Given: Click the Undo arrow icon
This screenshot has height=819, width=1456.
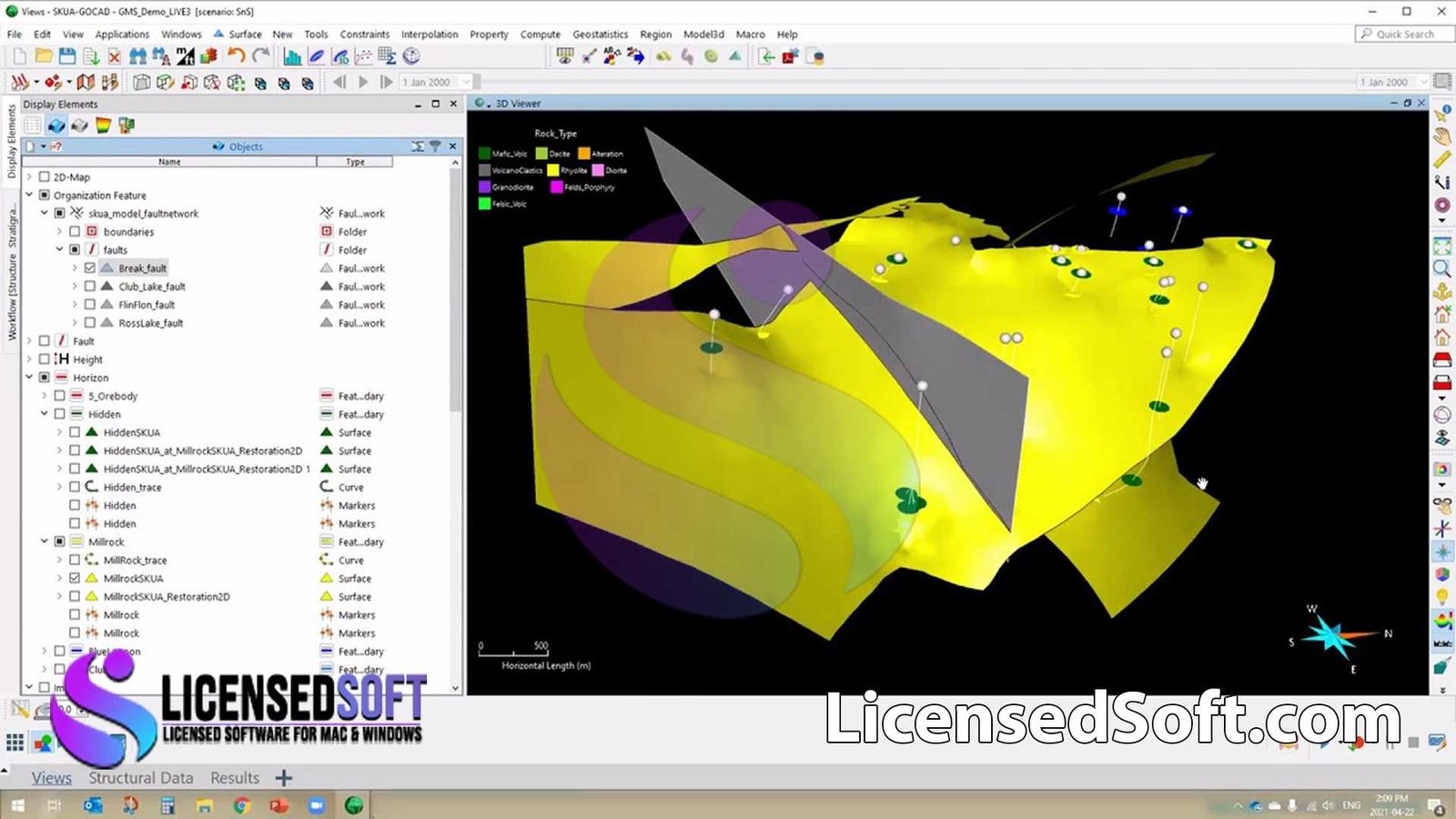Looking at the screenshot, I should pyautogui.click(x=237, y=56).
